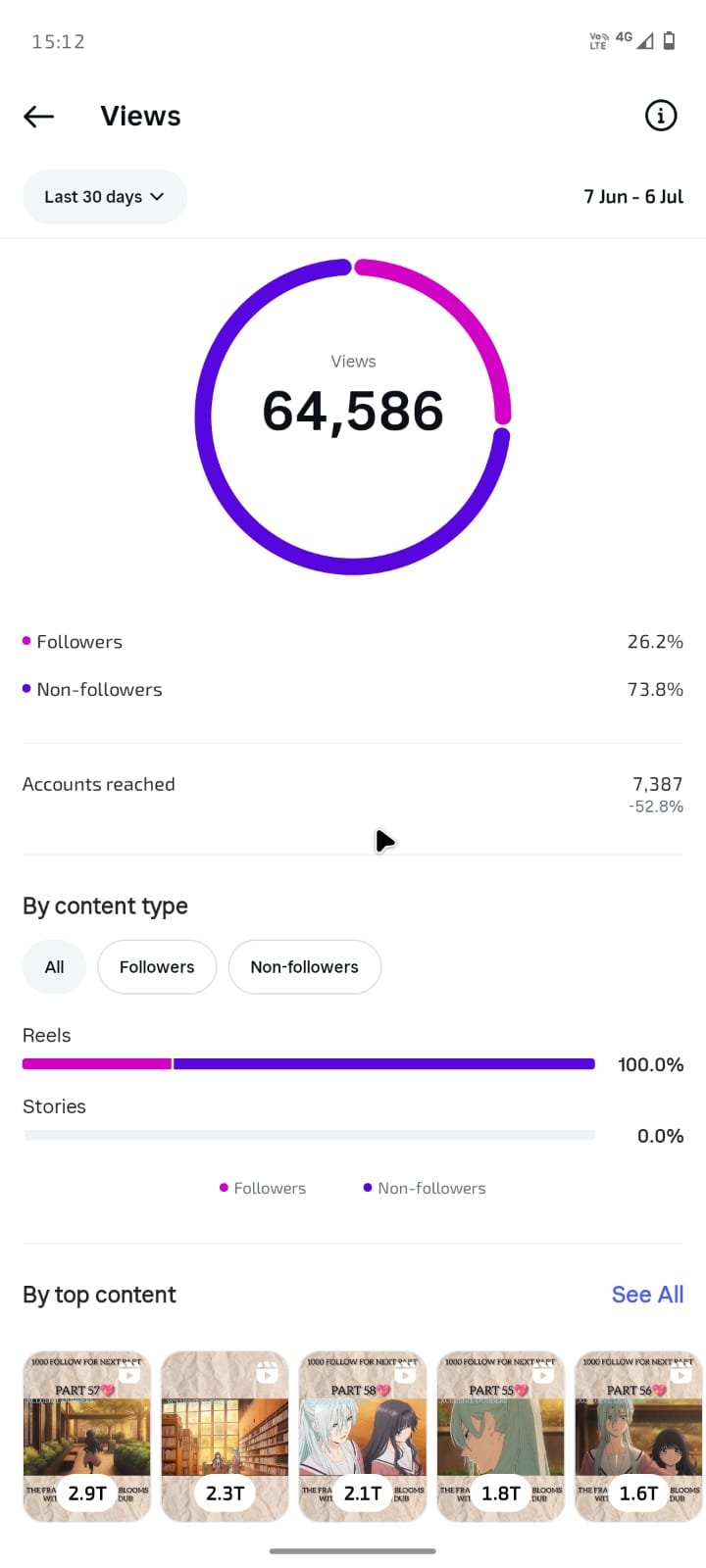The image size is (706, 1568).
Task: Tap reel icon on PART 57 thumbnail
Action: pos(129,1376)
